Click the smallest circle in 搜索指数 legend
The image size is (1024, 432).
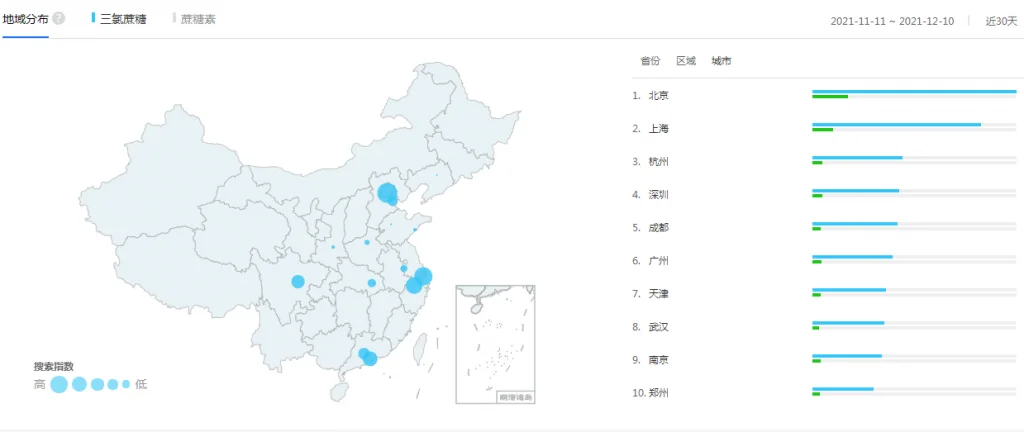126,384
